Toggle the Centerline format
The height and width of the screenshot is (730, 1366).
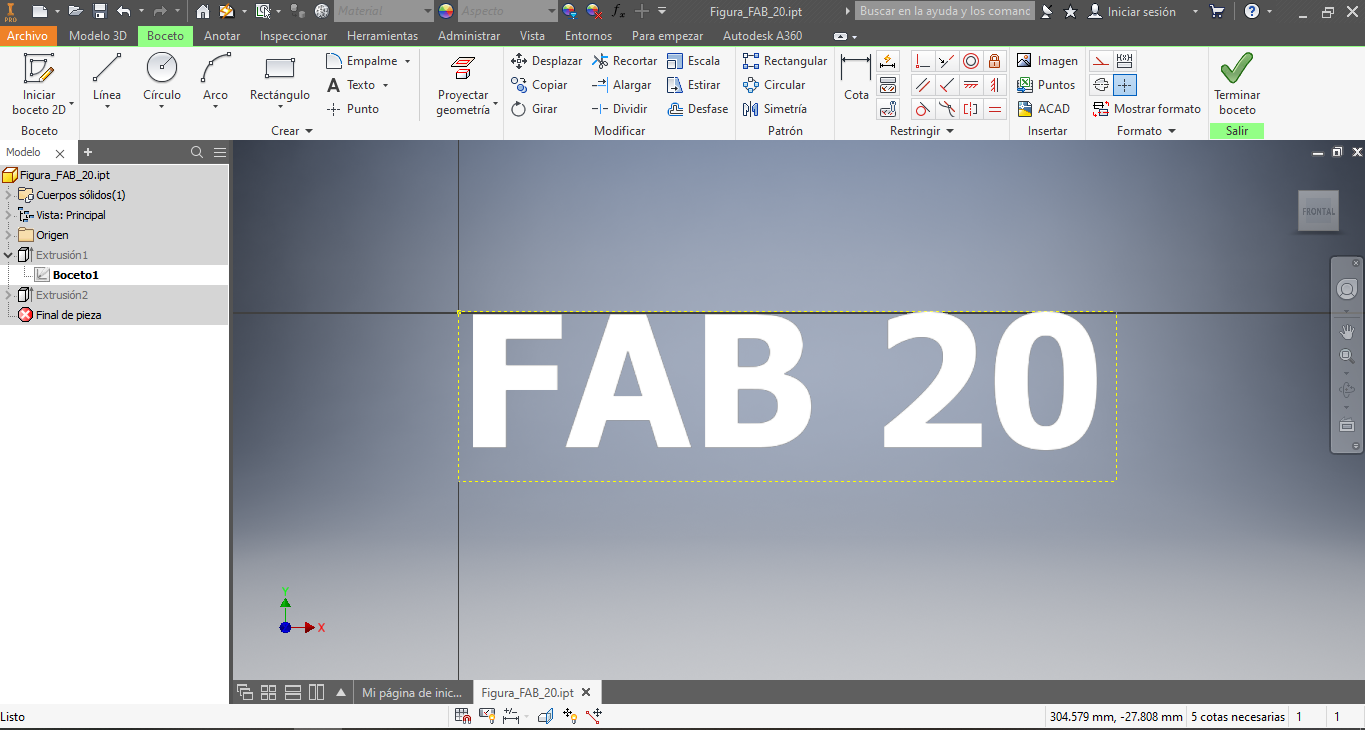click(x=1101, y=85)
